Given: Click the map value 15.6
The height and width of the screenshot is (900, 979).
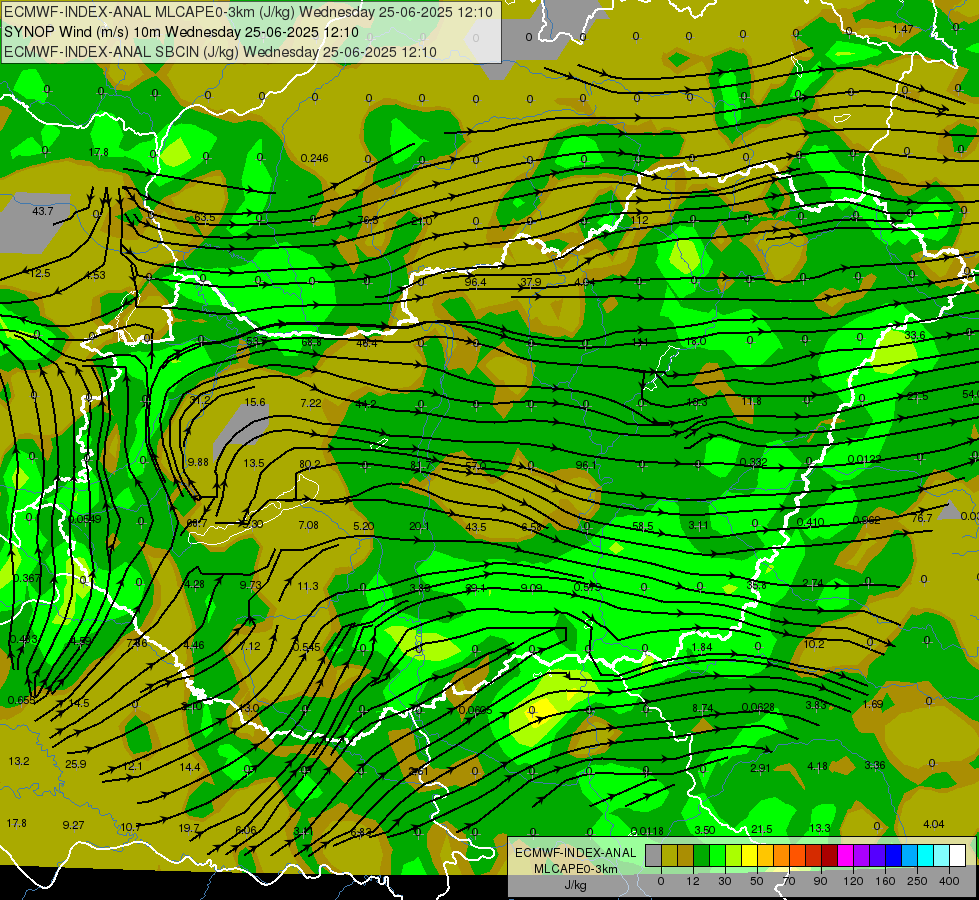Looking at the screenshot, I should (x=255, y=402).
